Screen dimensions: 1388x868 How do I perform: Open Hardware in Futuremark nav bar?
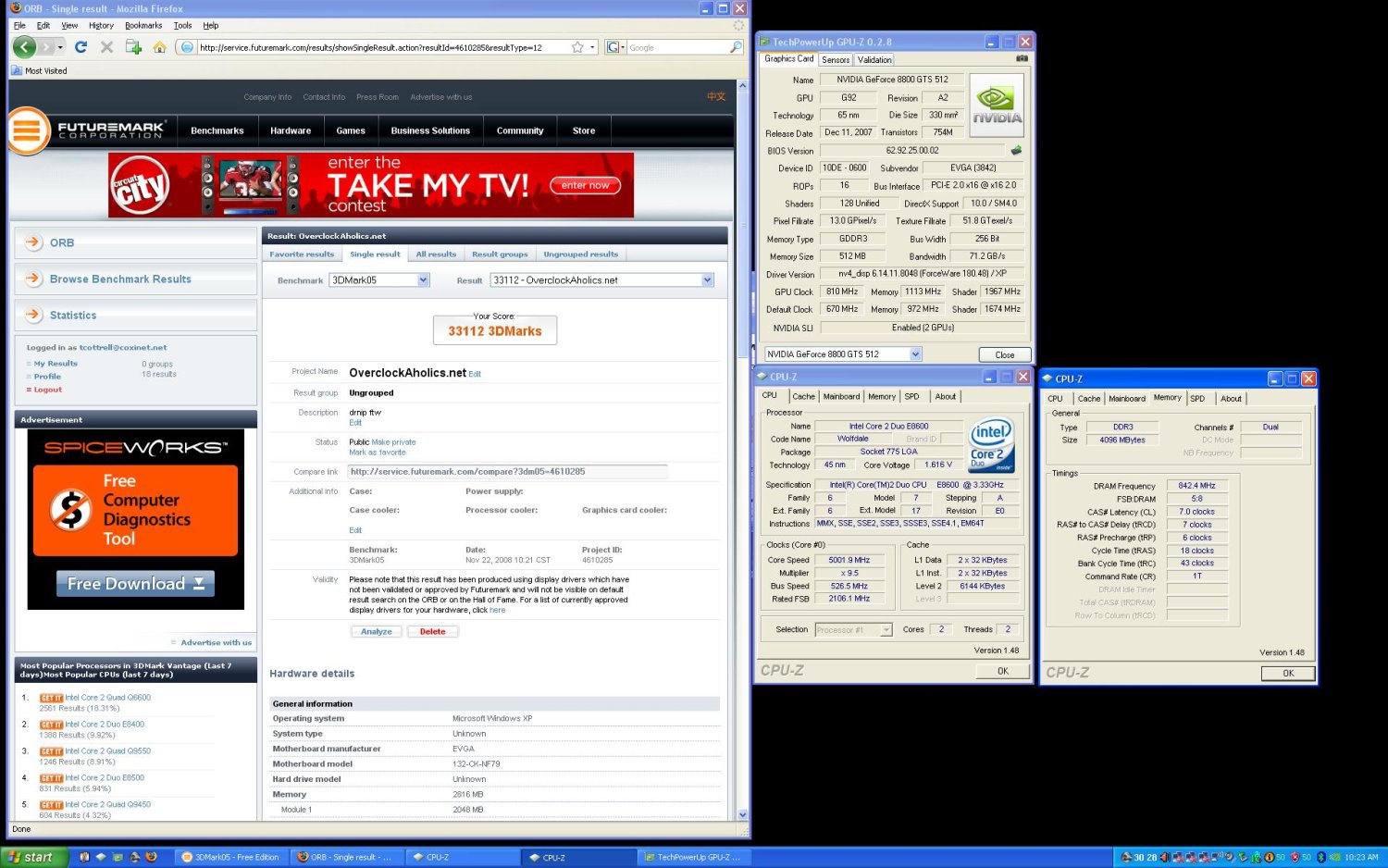tap(291, 130)
